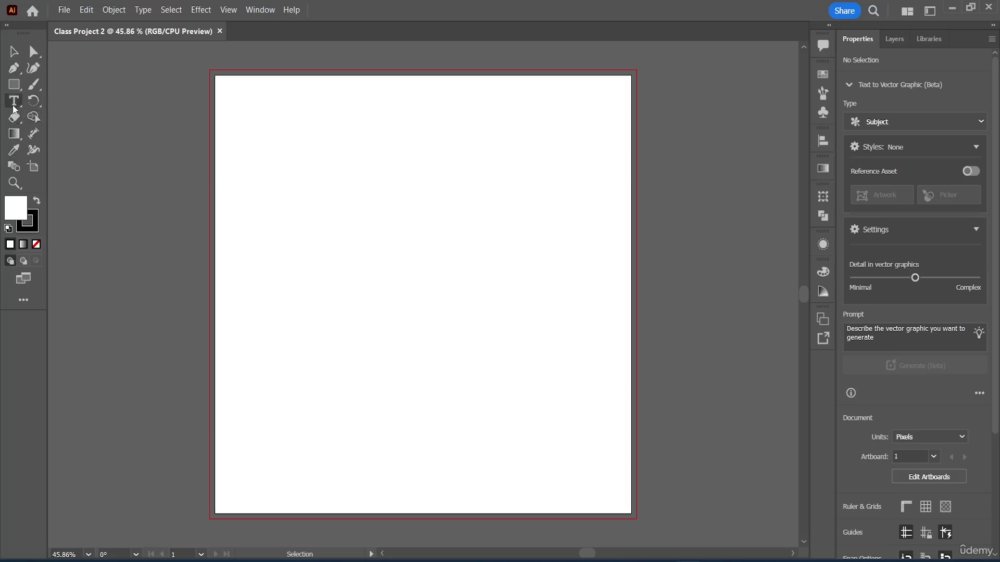Open the Comments panel icon
Viewport: 1000px width, 562px height.
click(823, 45)
